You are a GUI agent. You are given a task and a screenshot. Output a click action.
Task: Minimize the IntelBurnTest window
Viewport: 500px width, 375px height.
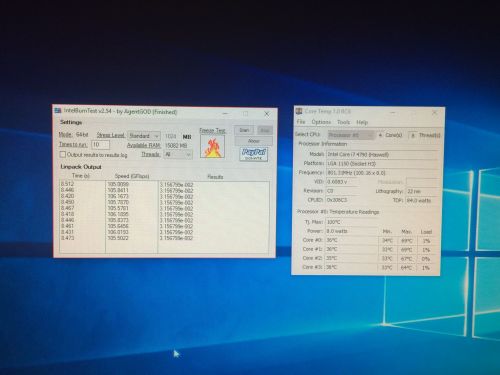point(225,113)
